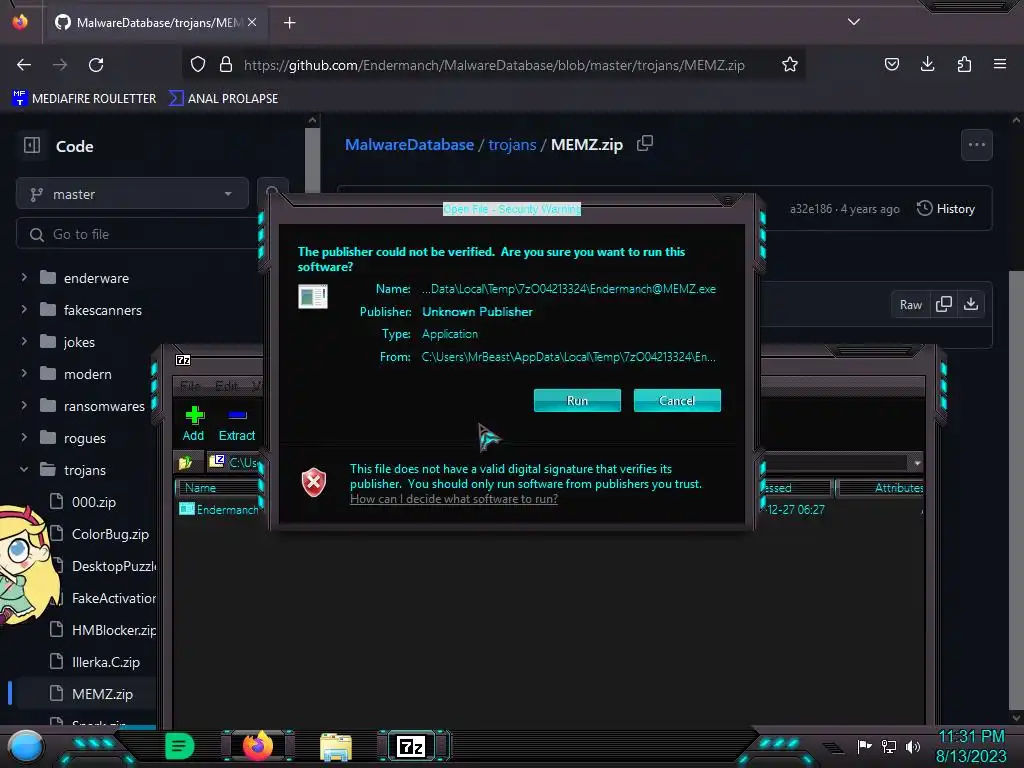The image size is (1024, 768).
Task: Download raw file icon
Action: (971, 304)
